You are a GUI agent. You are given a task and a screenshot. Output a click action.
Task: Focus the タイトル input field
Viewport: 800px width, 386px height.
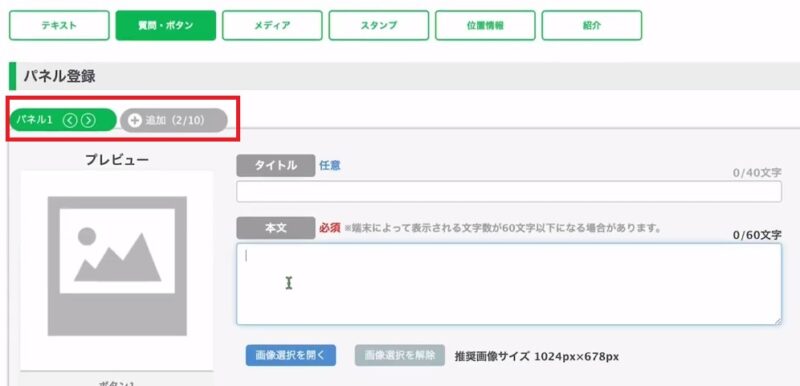(x=509, y=191)
